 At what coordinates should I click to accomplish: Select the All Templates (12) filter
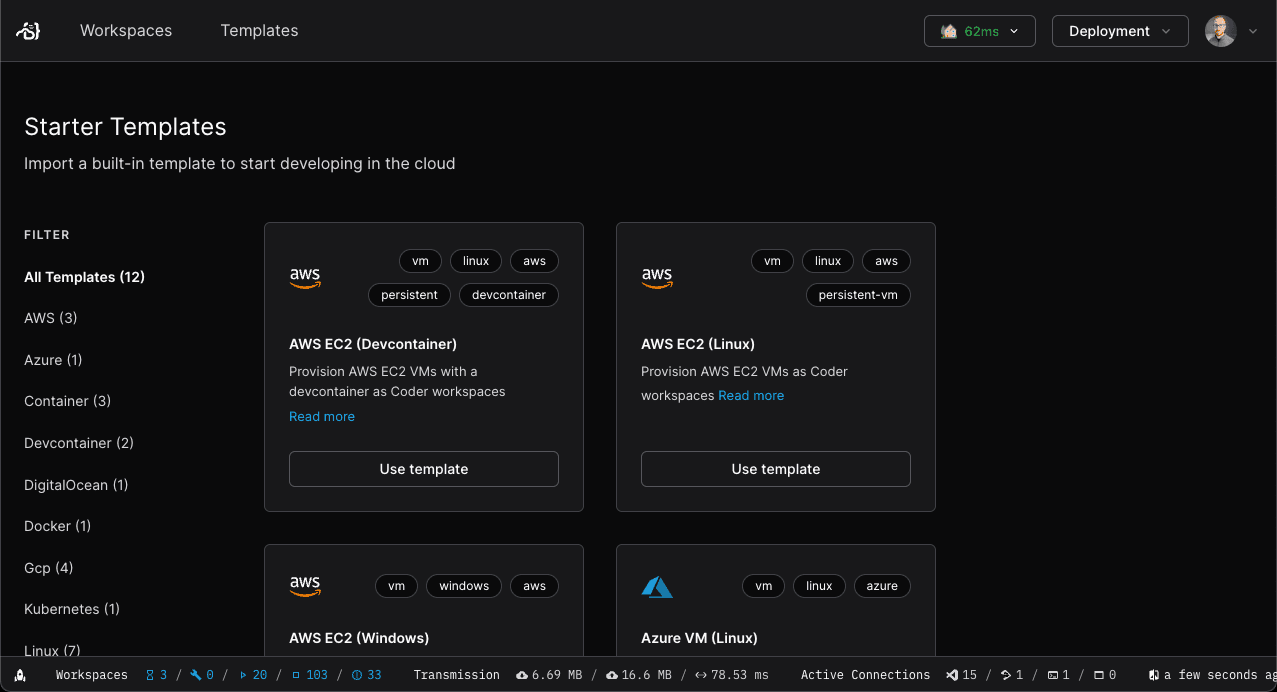[85, 277]
